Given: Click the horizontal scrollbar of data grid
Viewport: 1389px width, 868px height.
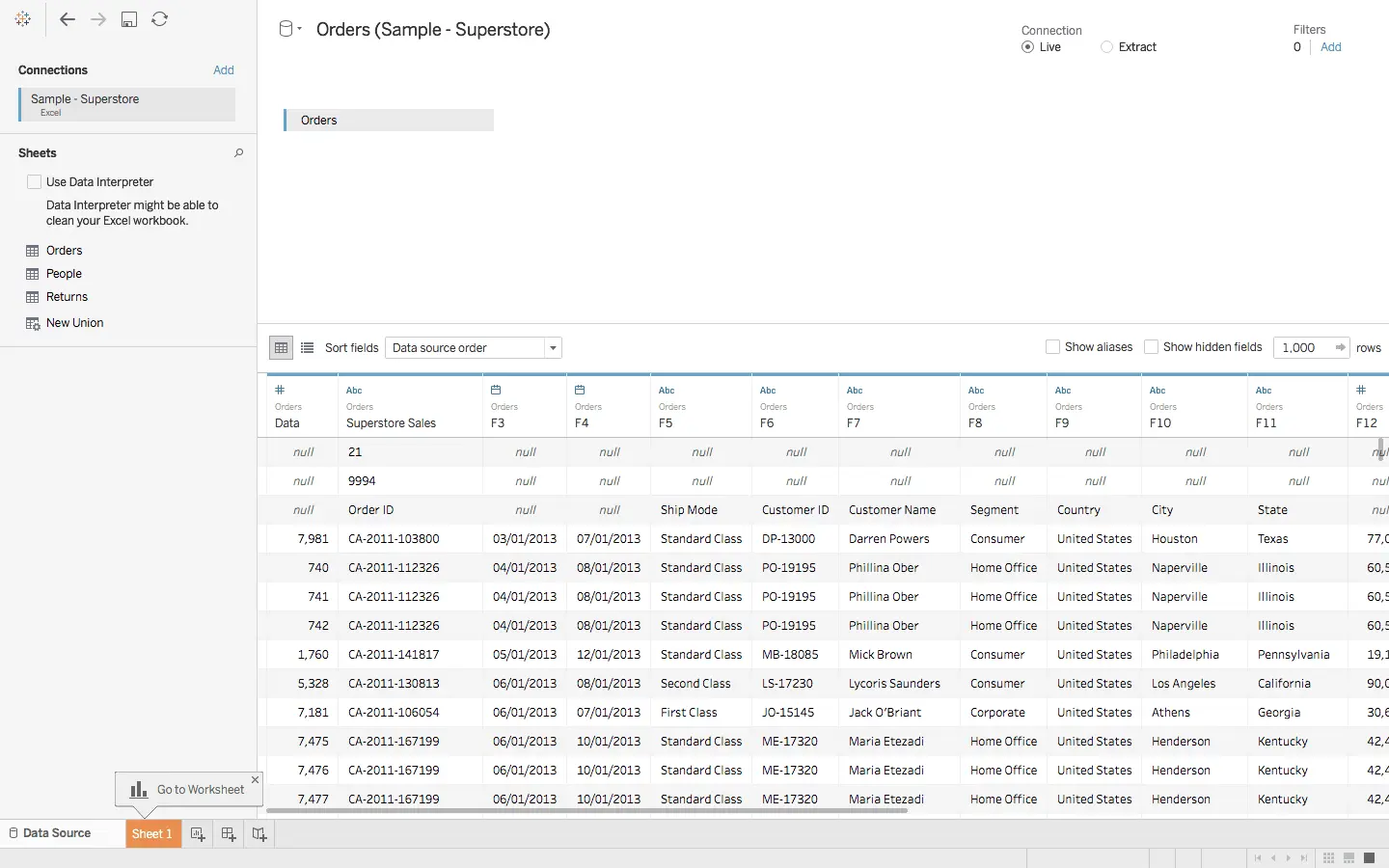Looking at the screenshot, I should pos(587,811).
